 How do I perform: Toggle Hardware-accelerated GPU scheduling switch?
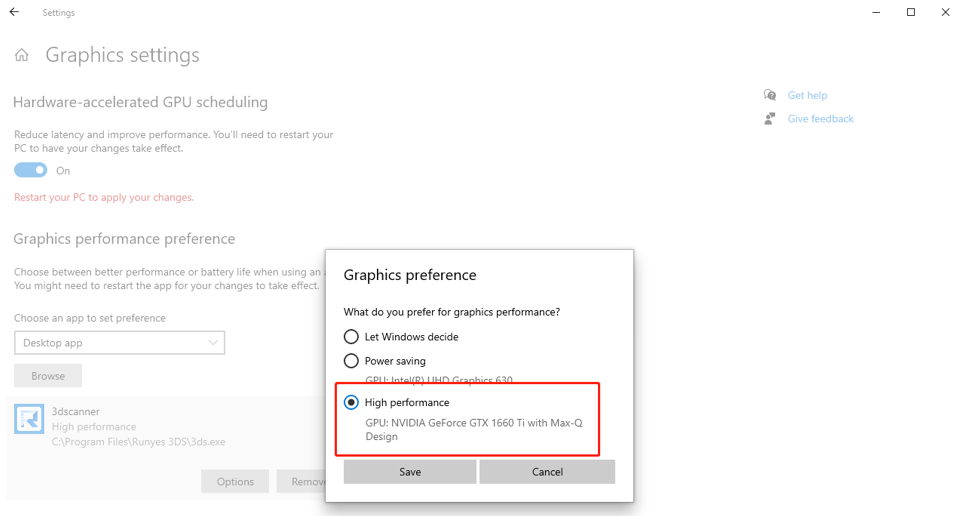pyautogui.click(x=31, y=170)
